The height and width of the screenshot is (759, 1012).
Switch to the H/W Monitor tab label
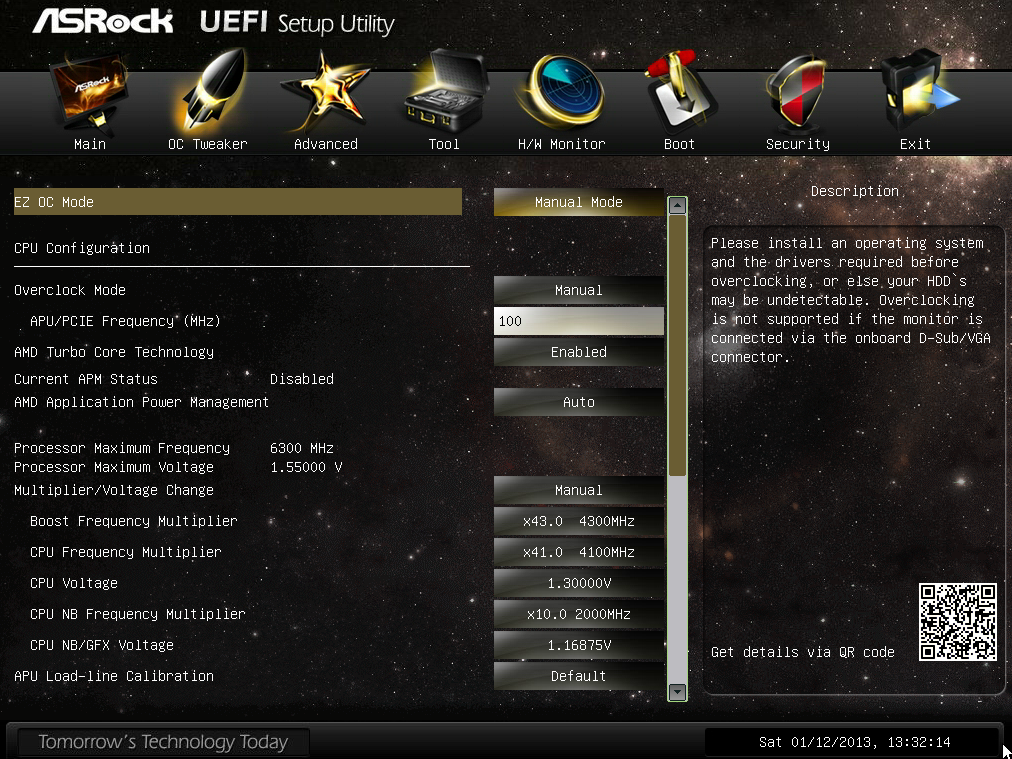tap(562, 144)
